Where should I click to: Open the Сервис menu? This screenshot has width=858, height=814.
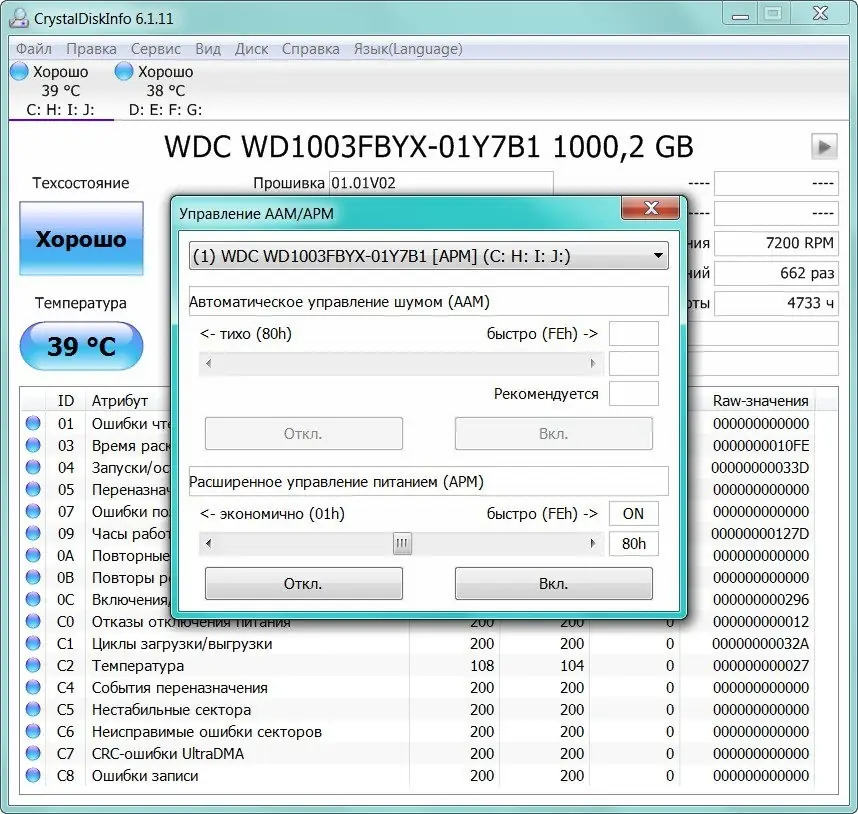click(x=155, y=49)
